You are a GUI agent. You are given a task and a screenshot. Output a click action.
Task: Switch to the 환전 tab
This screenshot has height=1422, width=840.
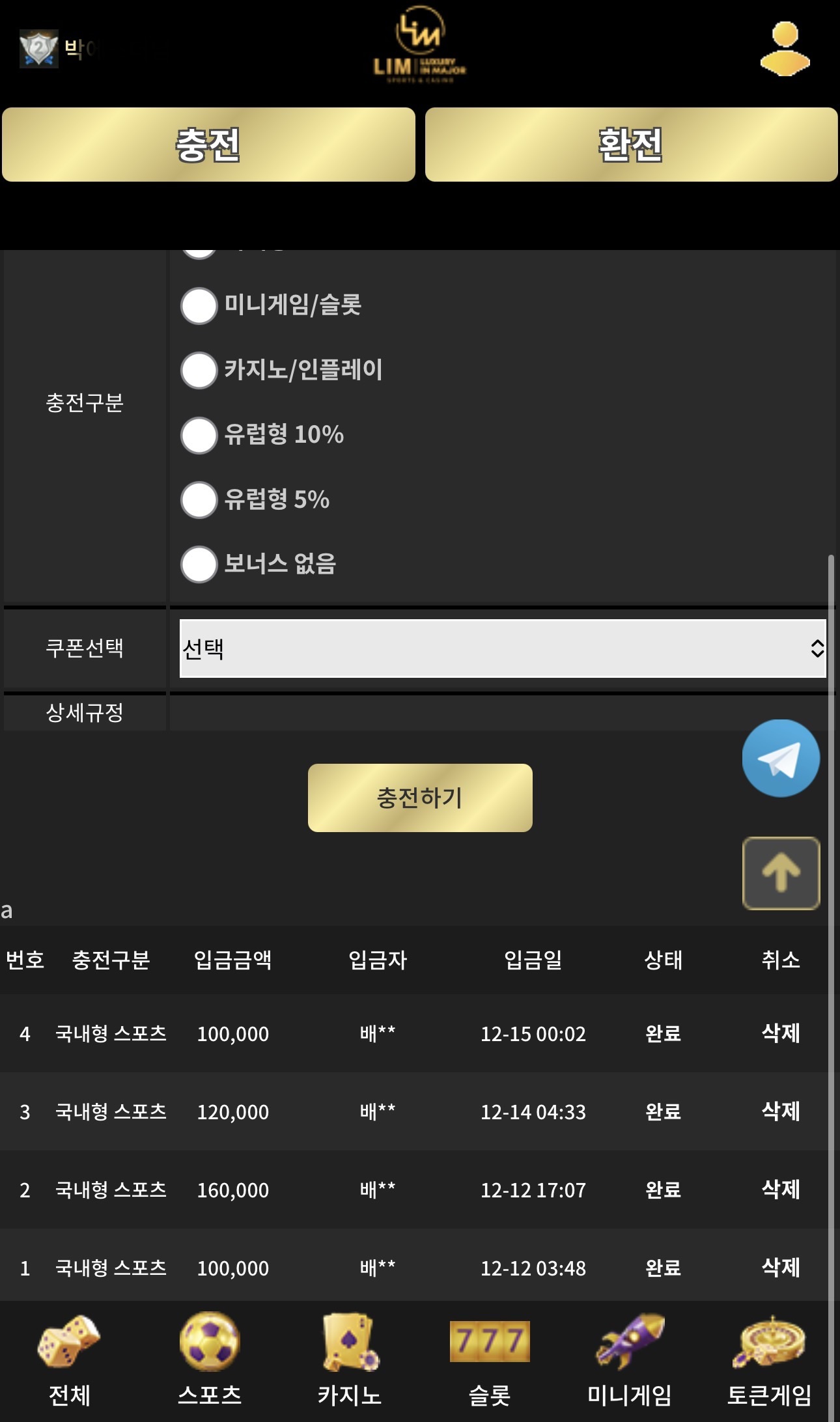point(631,145)
